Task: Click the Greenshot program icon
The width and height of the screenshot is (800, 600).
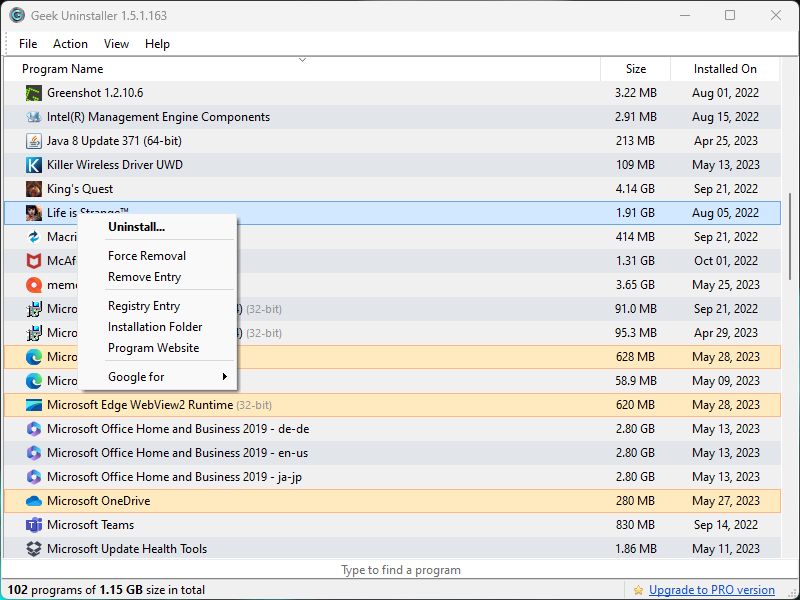Action: point(34,93)
